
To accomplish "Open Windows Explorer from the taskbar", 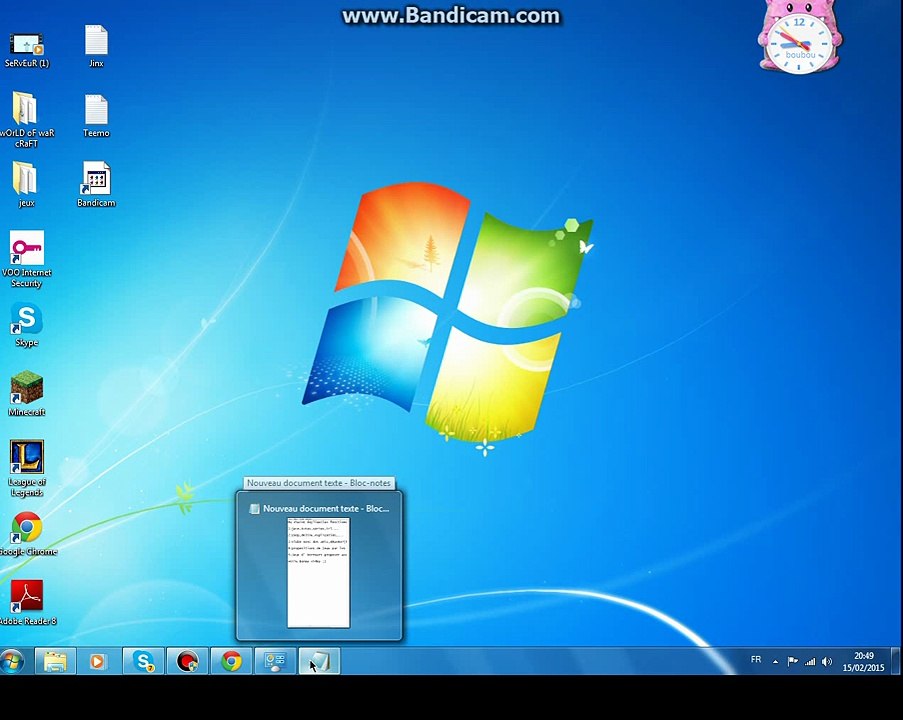I will (55, 661).
